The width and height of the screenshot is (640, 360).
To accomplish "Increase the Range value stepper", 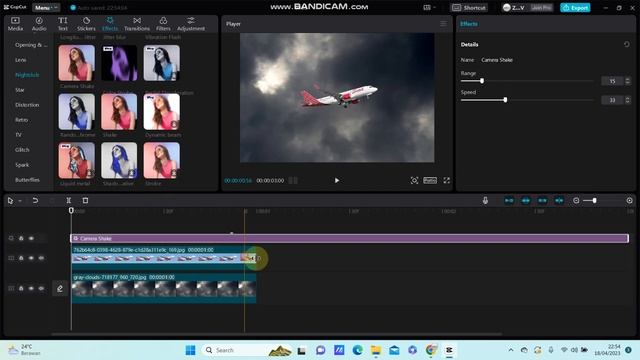I will coord(627,79).
